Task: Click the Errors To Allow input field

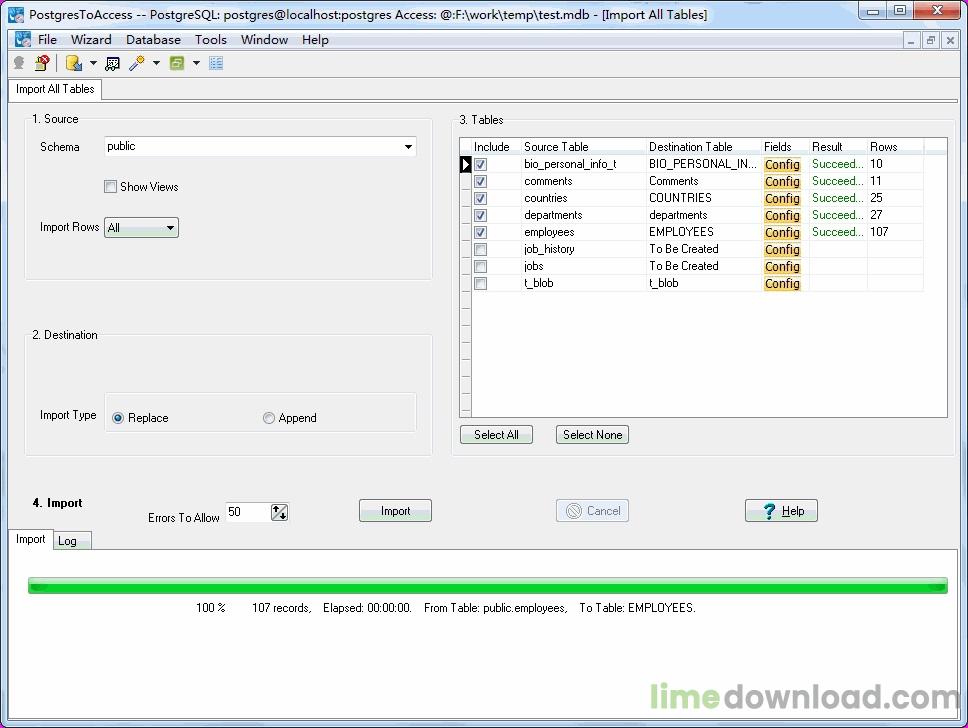Action: point(247,512)
